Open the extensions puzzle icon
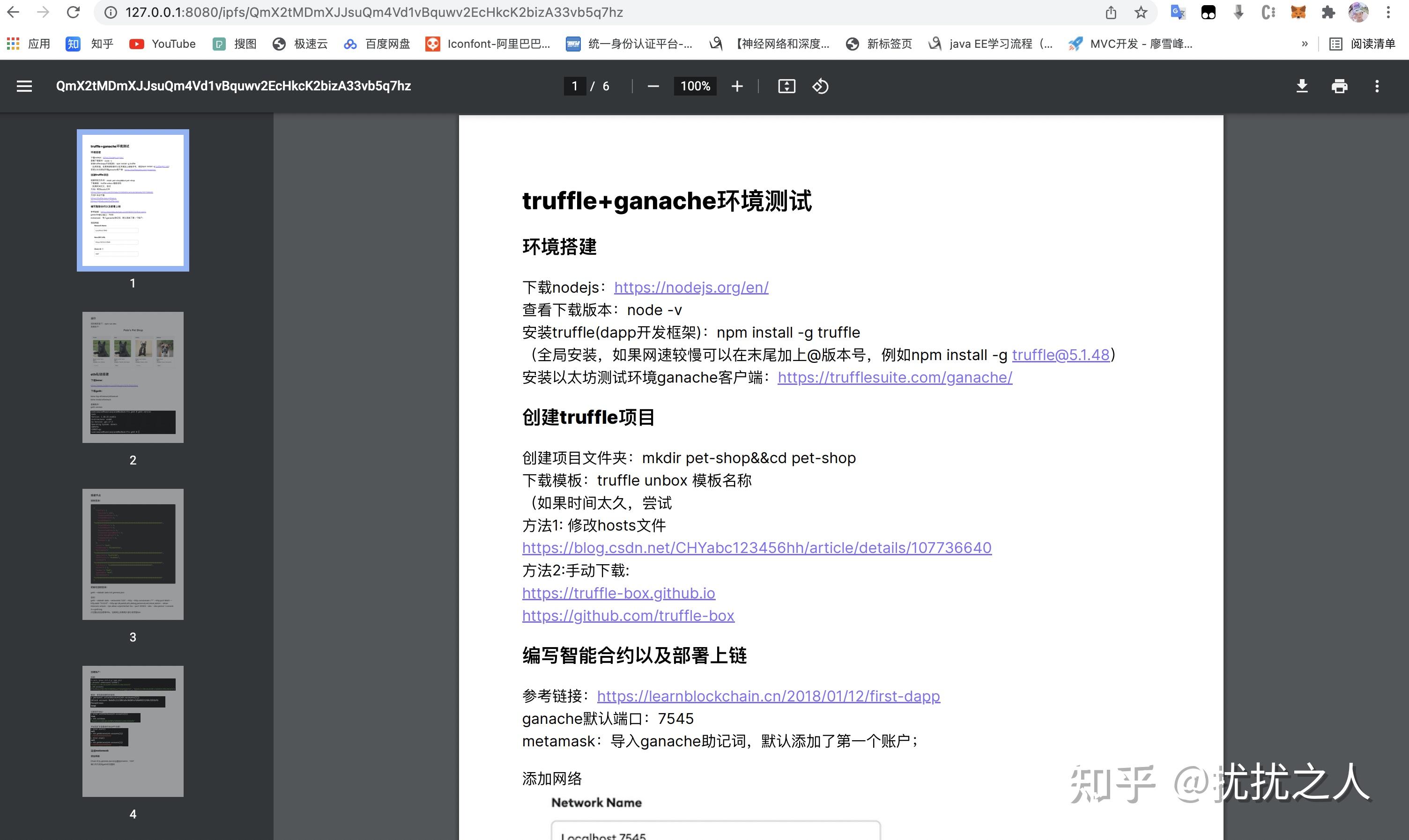This screenshot has height=840, width=1409. point(1328,12)
